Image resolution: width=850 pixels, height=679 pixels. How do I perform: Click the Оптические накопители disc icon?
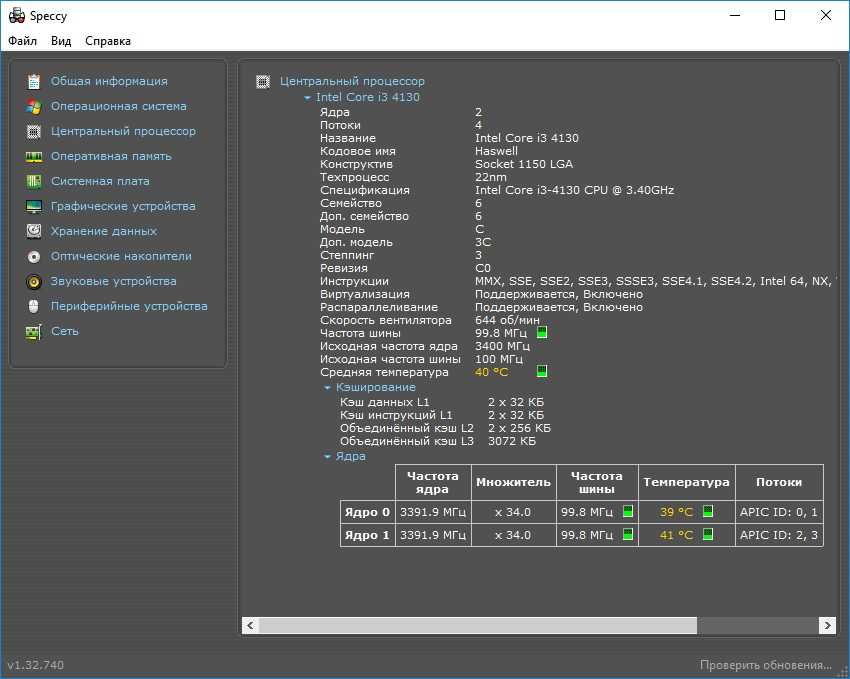click(34, 256)
